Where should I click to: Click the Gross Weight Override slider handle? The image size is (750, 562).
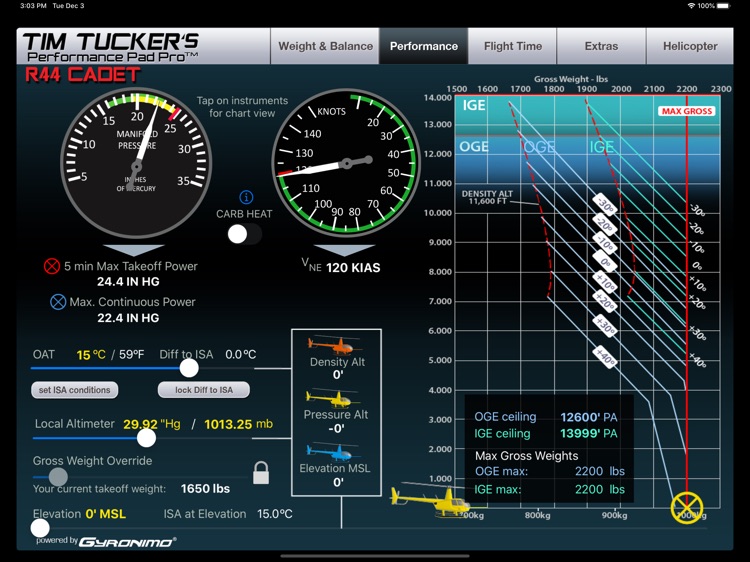click(x=58, y=477)
